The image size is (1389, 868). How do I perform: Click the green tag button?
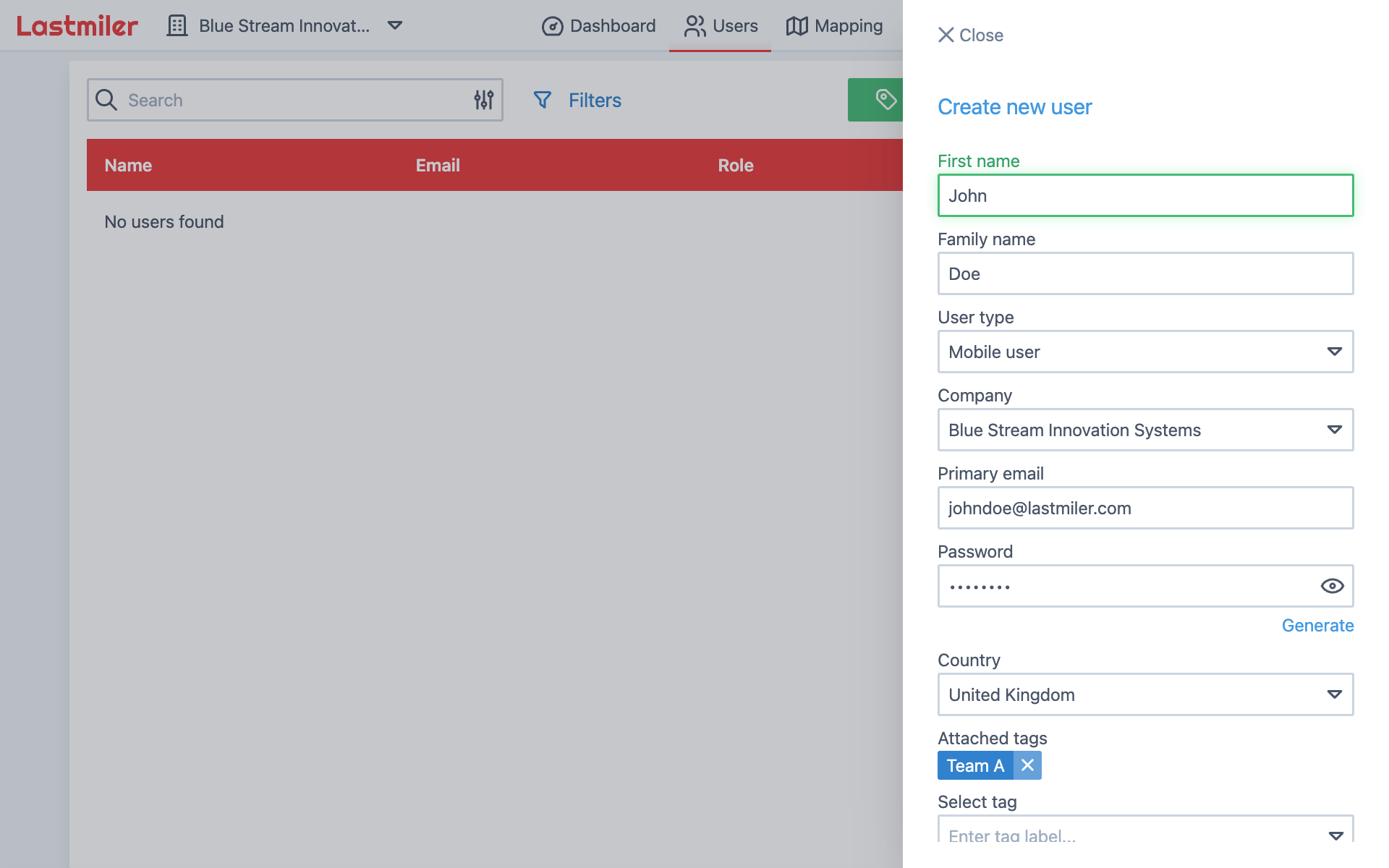(x=876, y=100)
